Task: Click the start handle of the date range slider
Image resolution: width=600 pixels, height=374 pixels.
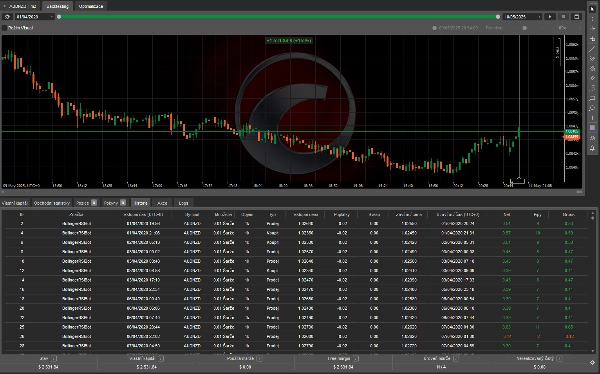Action: pyautogui.click(x=59, y=17)
